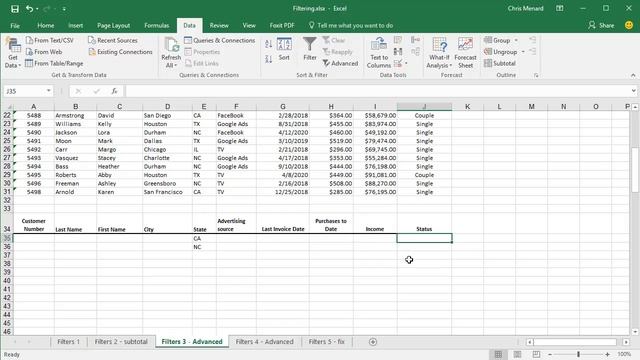640x360 pixels.
Task: Open Recent Sources
Action: (x=113, y=40)
